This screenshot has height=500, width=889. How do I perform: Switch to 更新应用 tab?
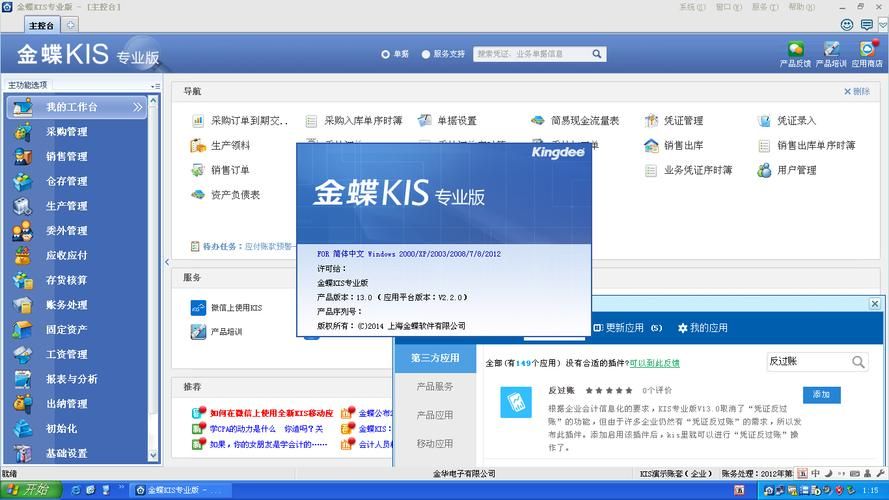click(628, 328)
